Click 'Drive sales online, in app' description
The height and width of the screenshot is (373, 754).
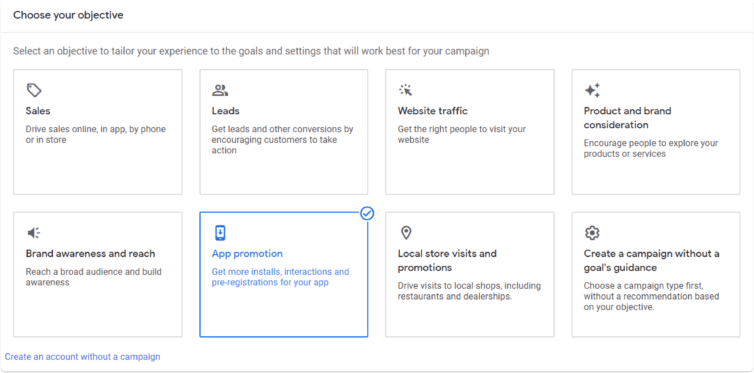(x=95, y=135)
